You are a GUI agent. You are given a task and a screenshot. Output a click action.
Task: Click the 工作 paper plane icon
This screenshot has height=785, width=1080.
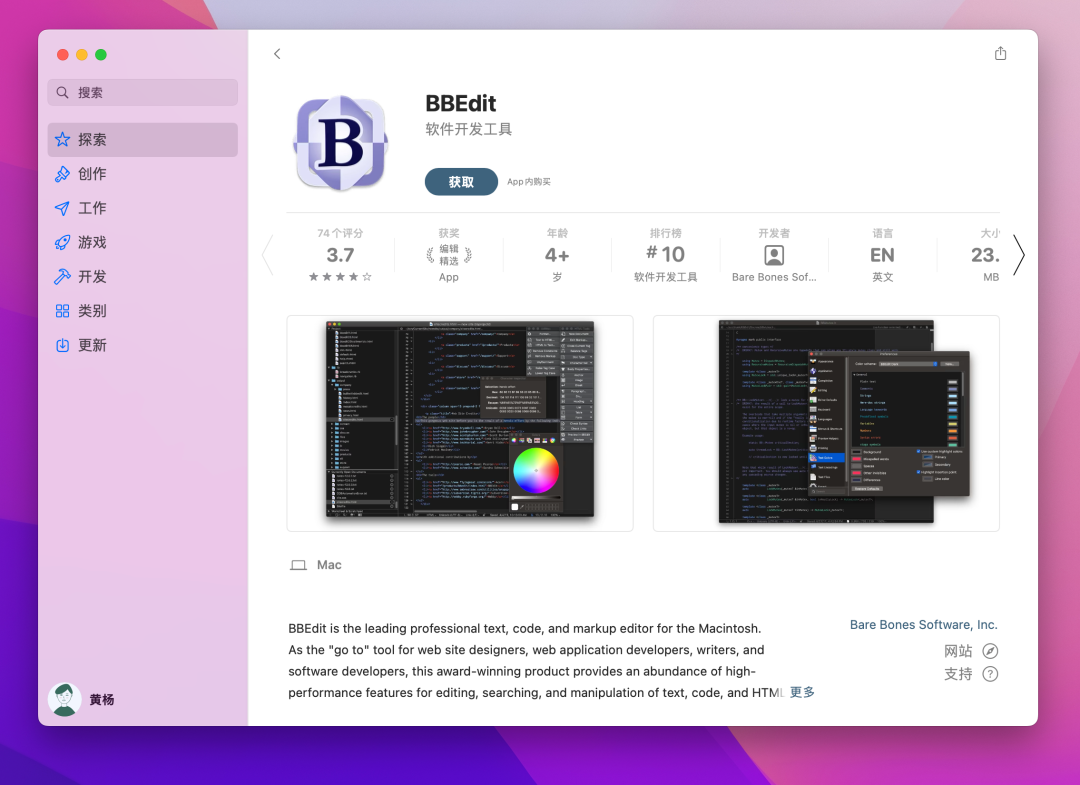63,208
